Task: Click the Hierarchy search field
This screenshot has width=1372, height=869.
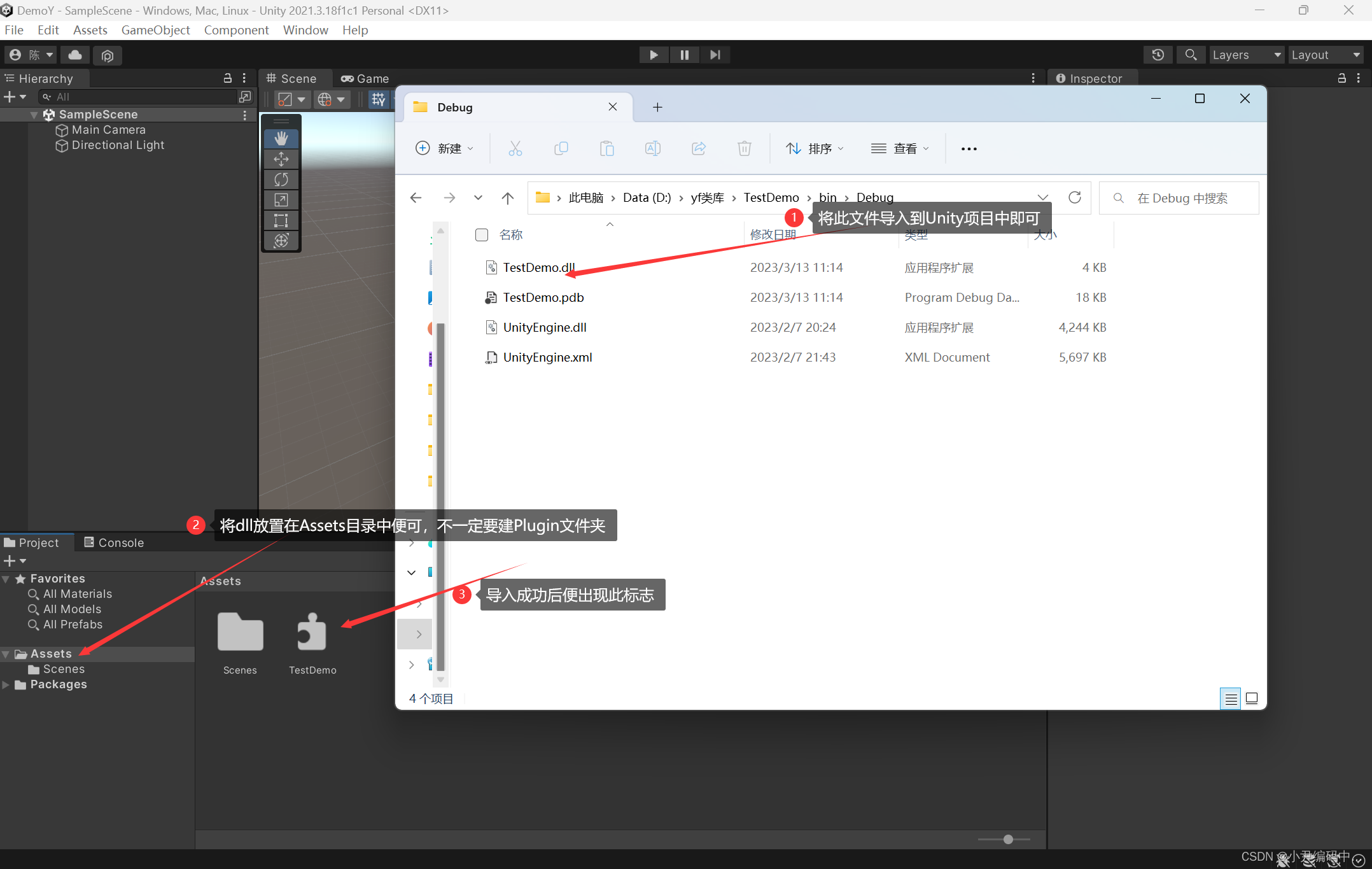Action: (137, 97)
